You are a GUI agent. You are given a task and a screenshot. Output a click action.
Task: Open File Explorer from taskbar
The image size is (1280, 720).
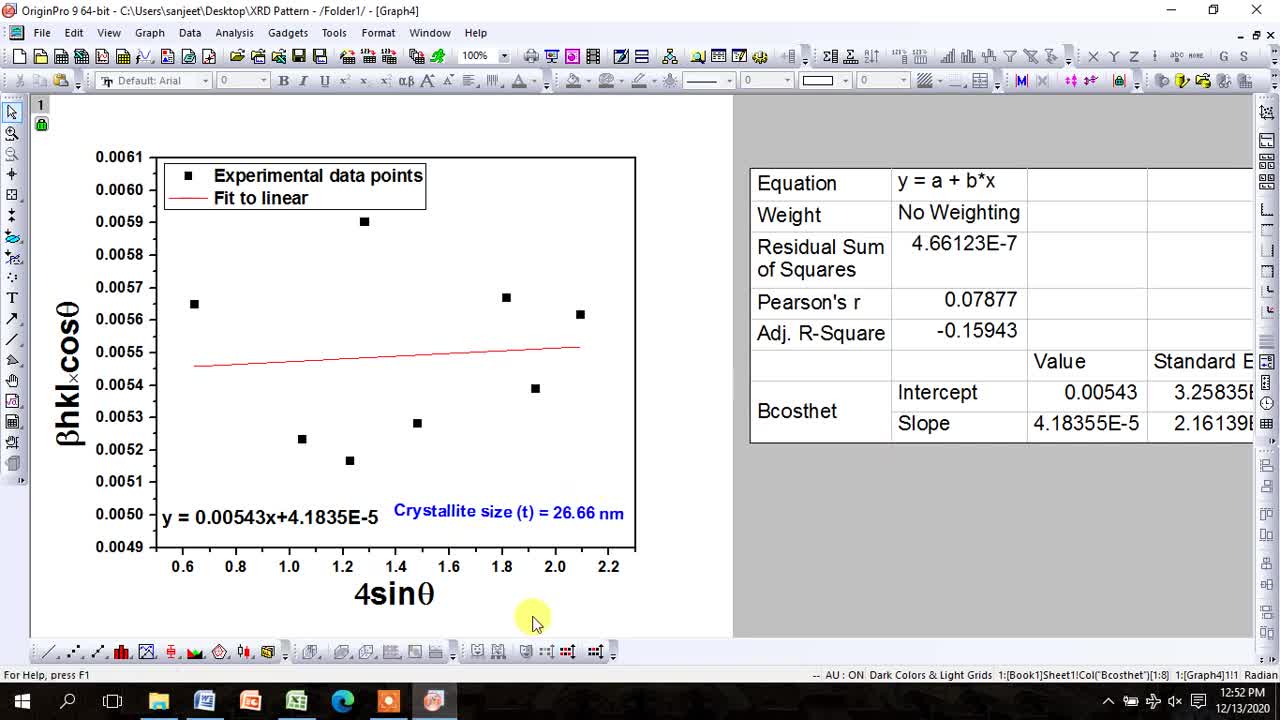pos(159,701)
